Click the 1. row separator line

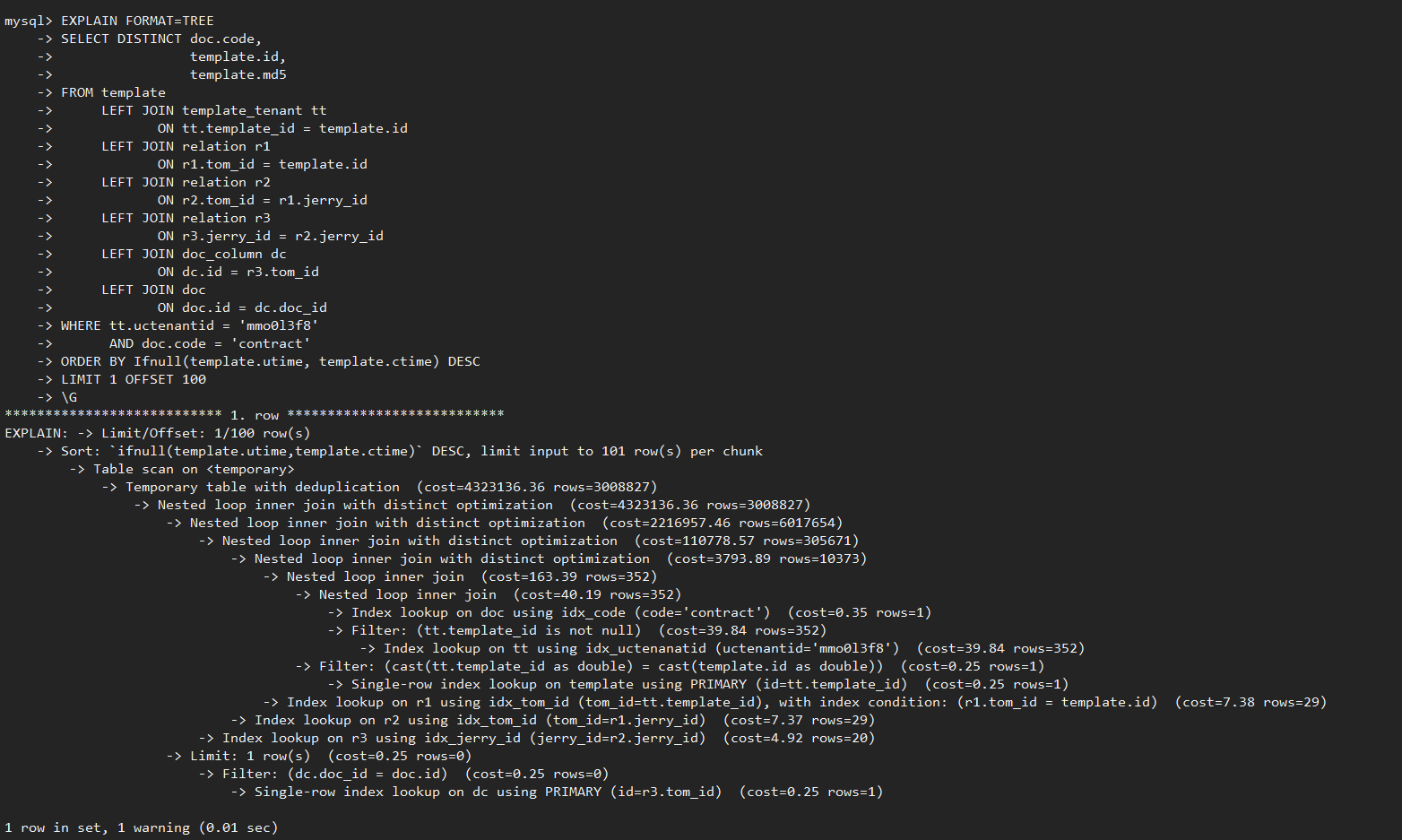[x=255, y=415]
